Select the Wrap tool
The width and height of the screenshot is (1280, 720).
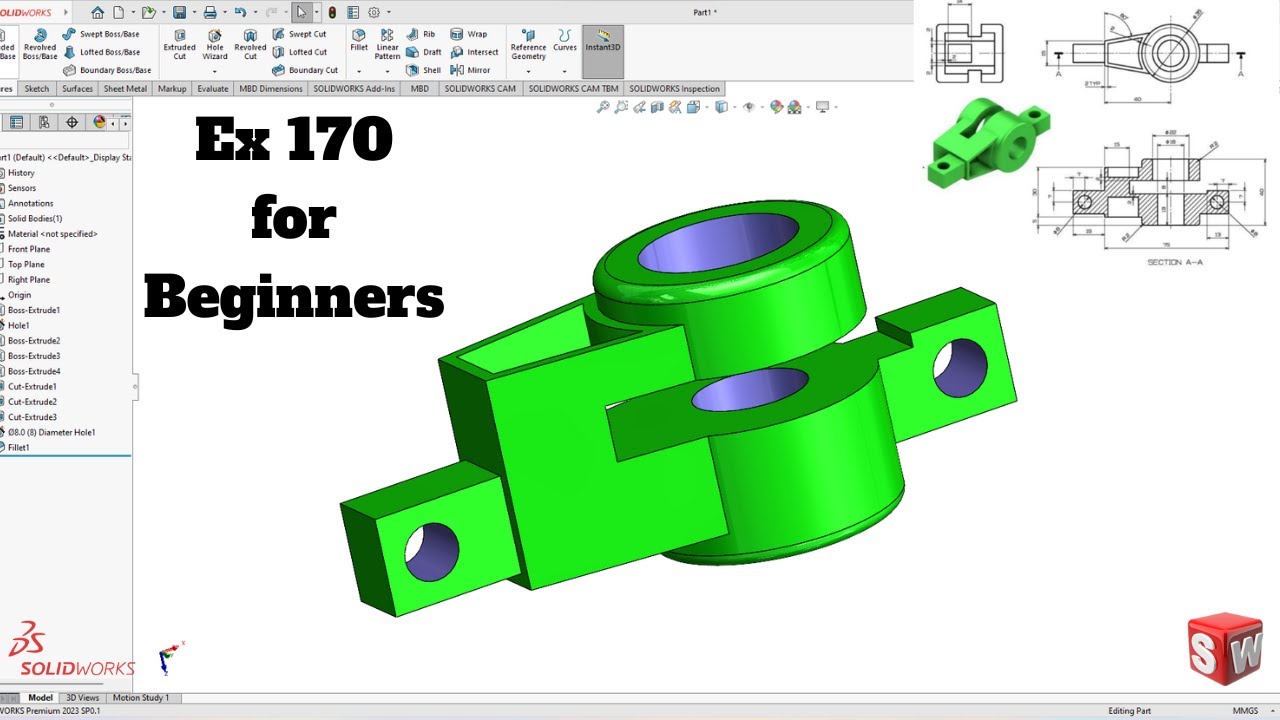coord(468,34)
